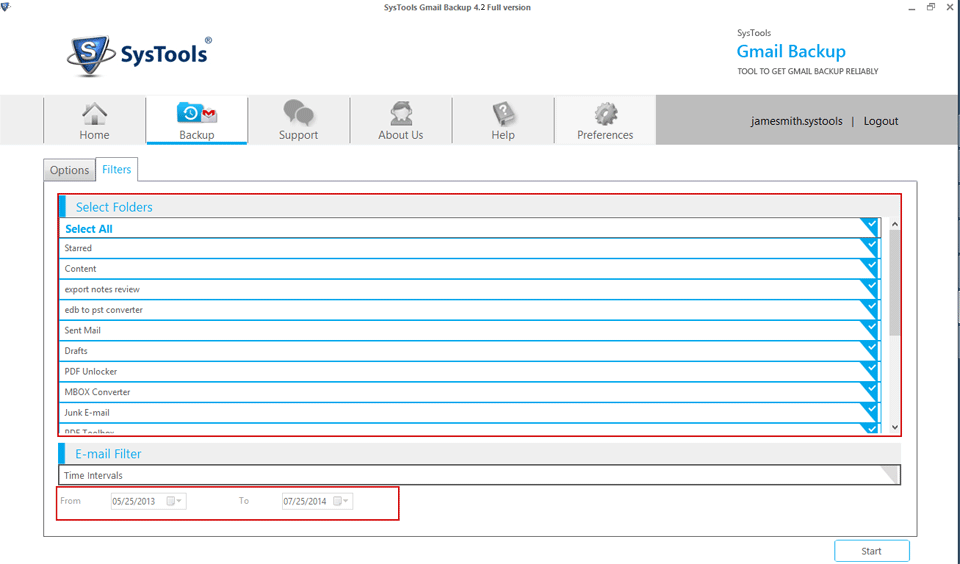Click the Home house icon
The height and width of the screenshot is (564, 960).
click(94, 114)
